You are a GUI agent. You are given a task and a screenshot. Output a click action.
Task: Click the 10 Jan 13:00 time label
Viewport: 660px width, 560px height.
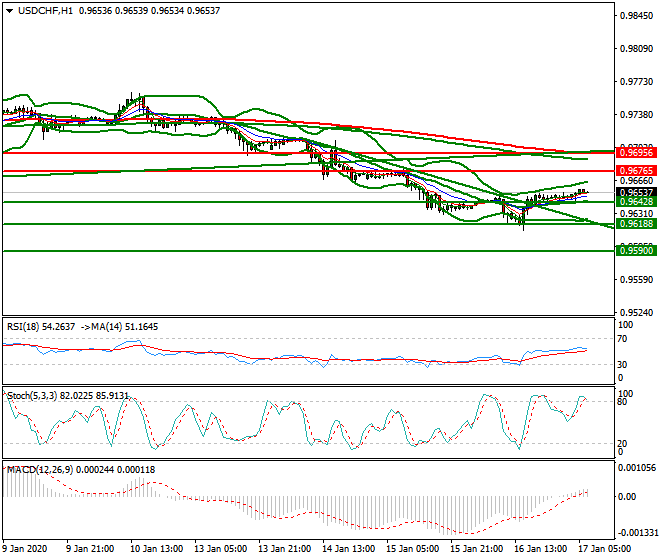157,549
